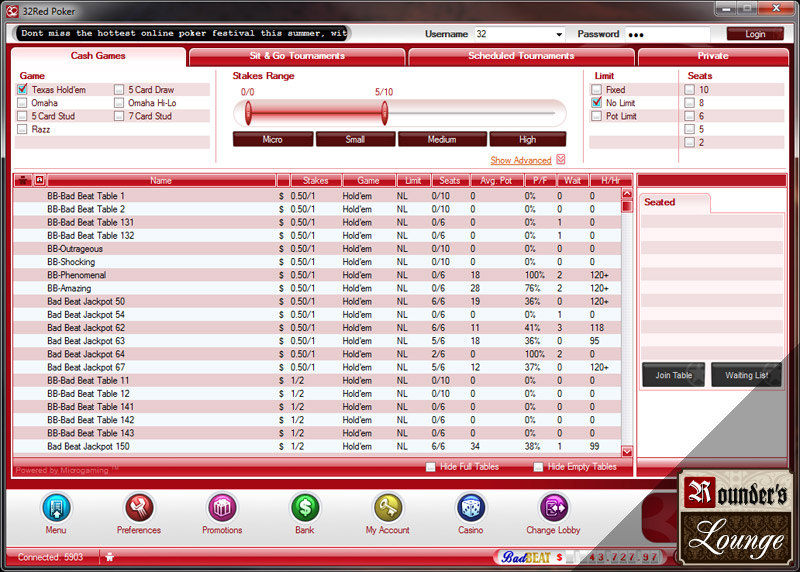Open the Private tab
The height and width of the screenshot is (572, 800).
[713, 56]
